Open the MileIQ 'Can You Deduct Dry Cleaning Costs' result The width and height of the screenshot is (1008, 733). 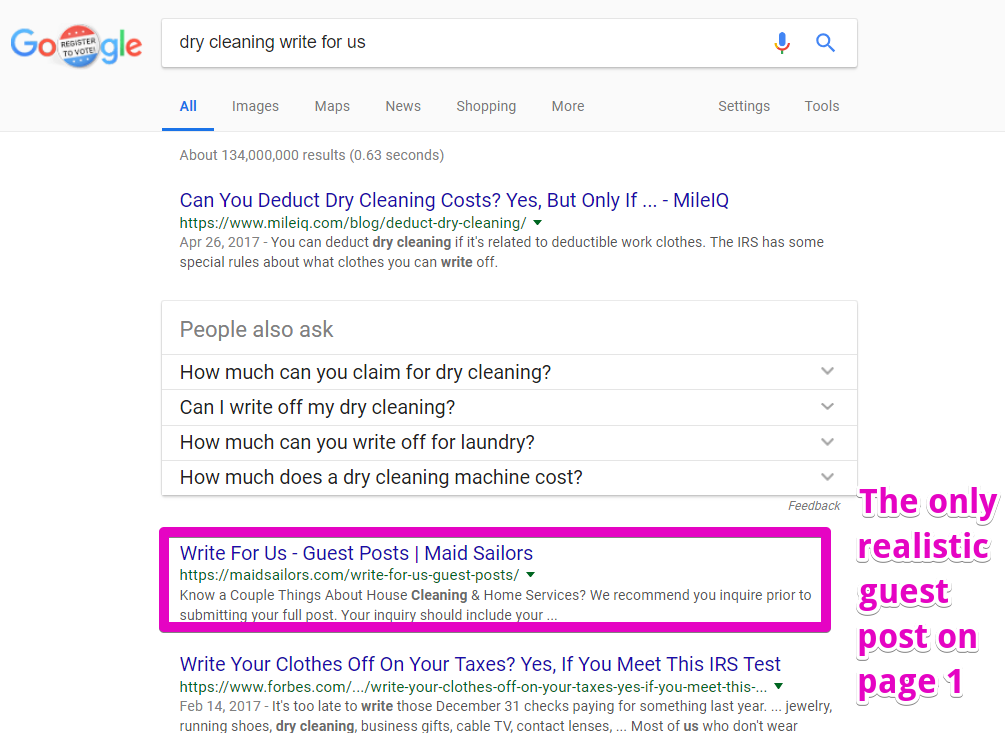click(x=454, y=201)
